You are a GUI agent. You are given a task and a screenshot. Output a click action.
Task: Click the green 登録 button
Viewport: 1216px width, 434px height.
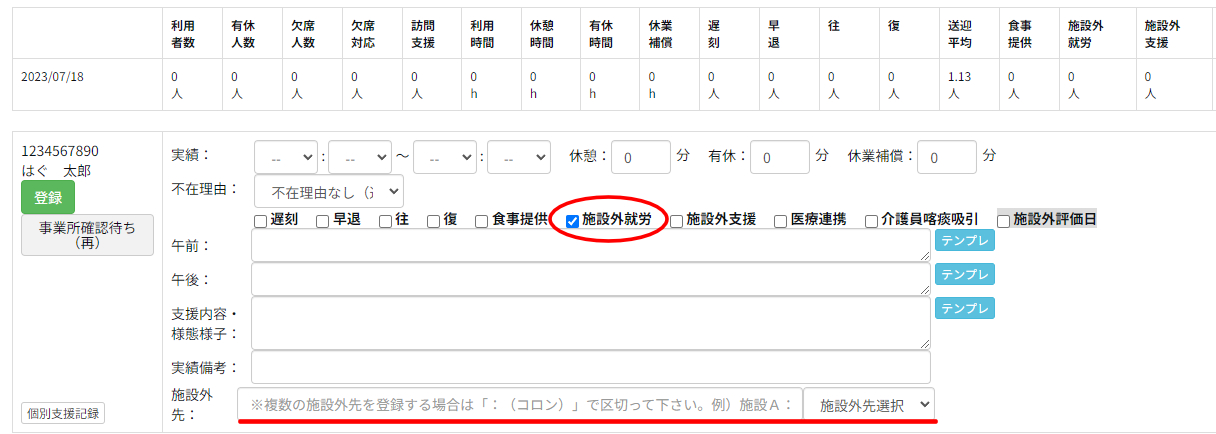pos(48,197)
